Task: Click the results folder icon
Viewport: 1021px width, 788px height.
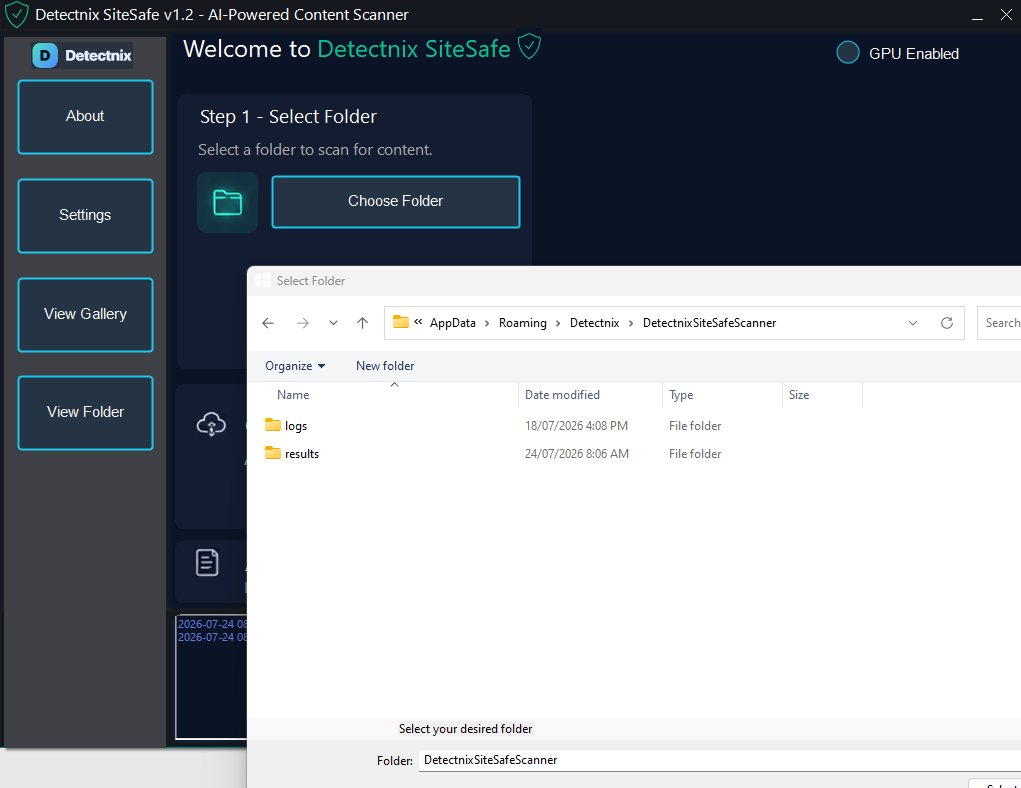Action: pos(273,453)
